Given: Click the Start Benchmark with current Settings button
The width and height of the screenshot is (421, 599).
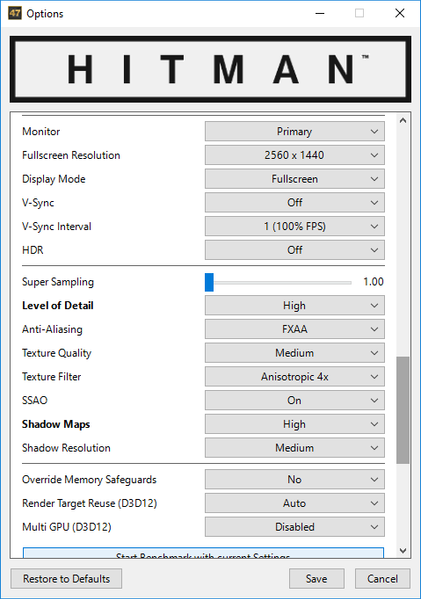Looking at the screenshot, I should 203,553.
